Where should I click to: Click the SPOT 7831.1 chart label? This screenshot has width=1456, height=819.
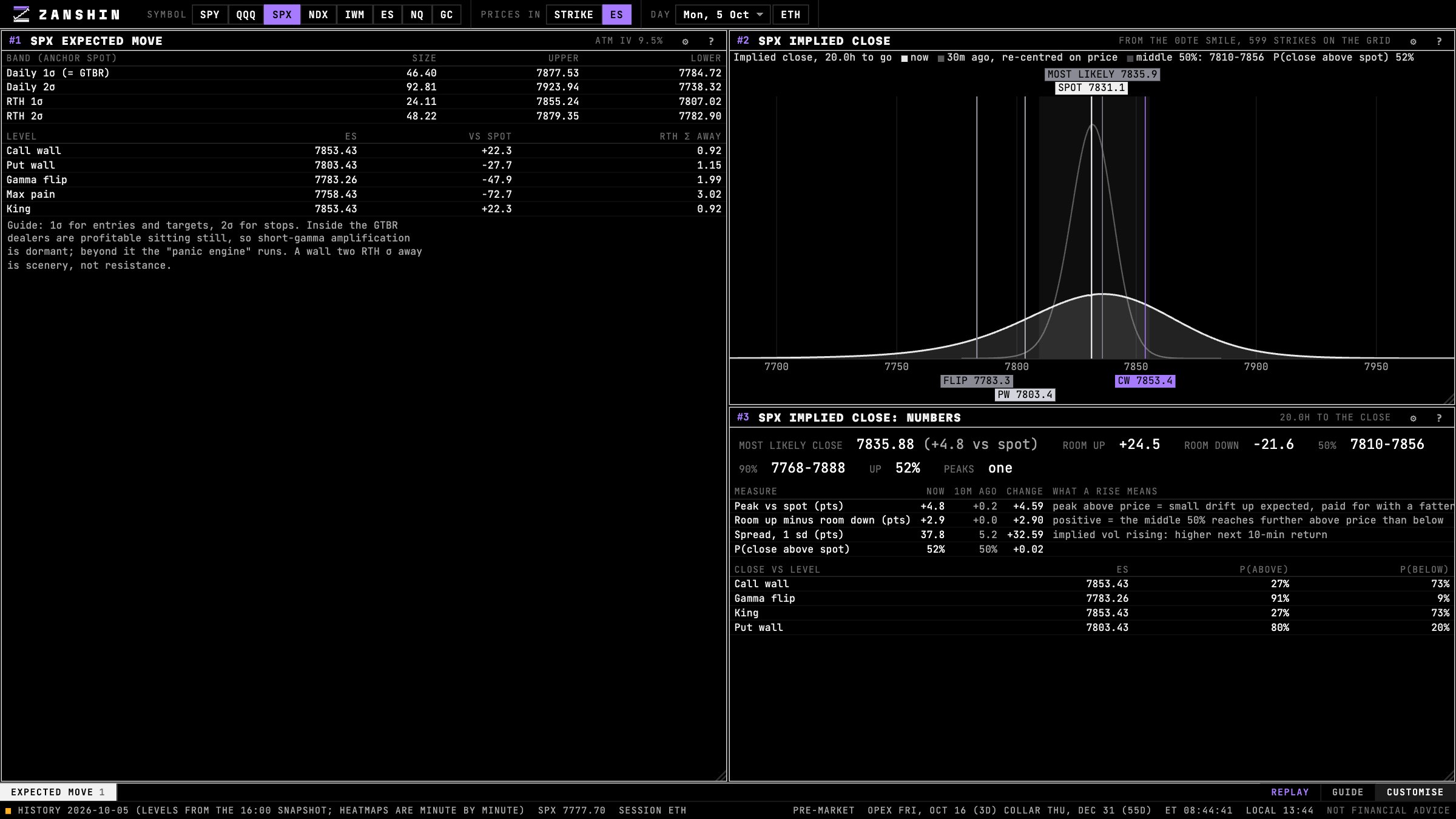tap(1091, 88)
